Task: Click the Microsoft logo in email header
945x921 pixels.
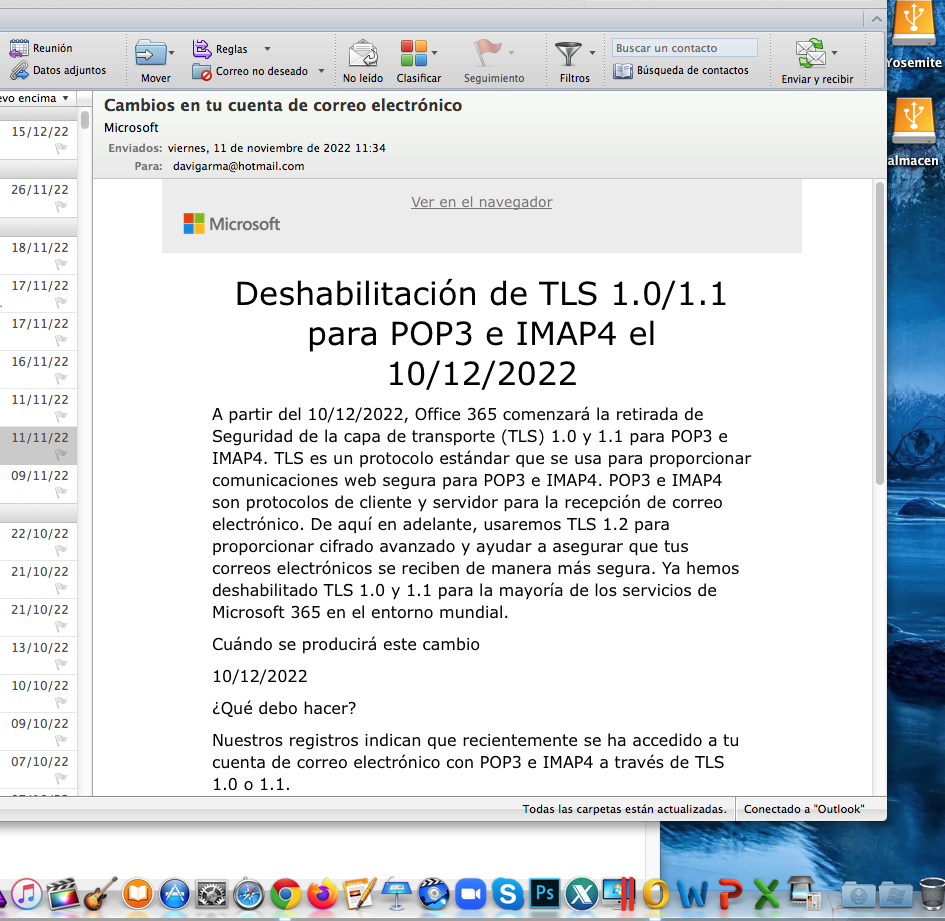Action: [x=231, y=224]
